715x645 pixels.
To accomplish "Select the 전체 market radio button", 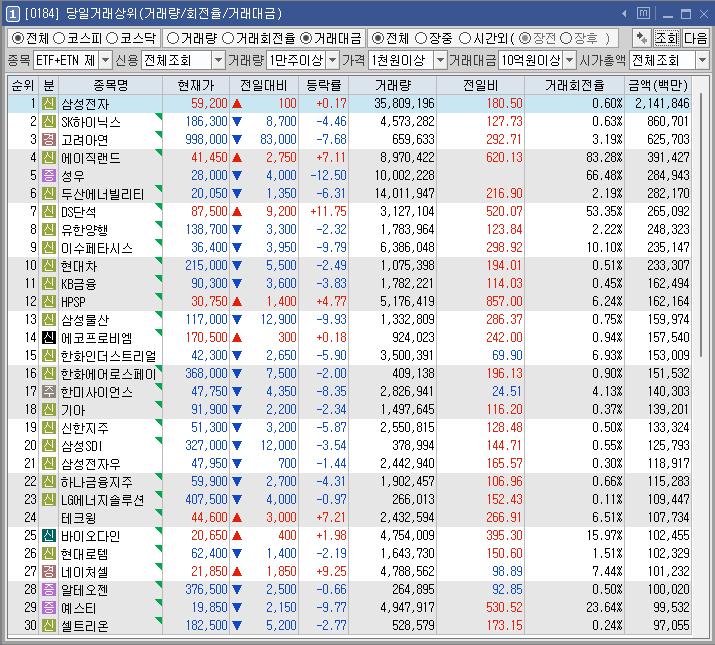I will [17, 38].
